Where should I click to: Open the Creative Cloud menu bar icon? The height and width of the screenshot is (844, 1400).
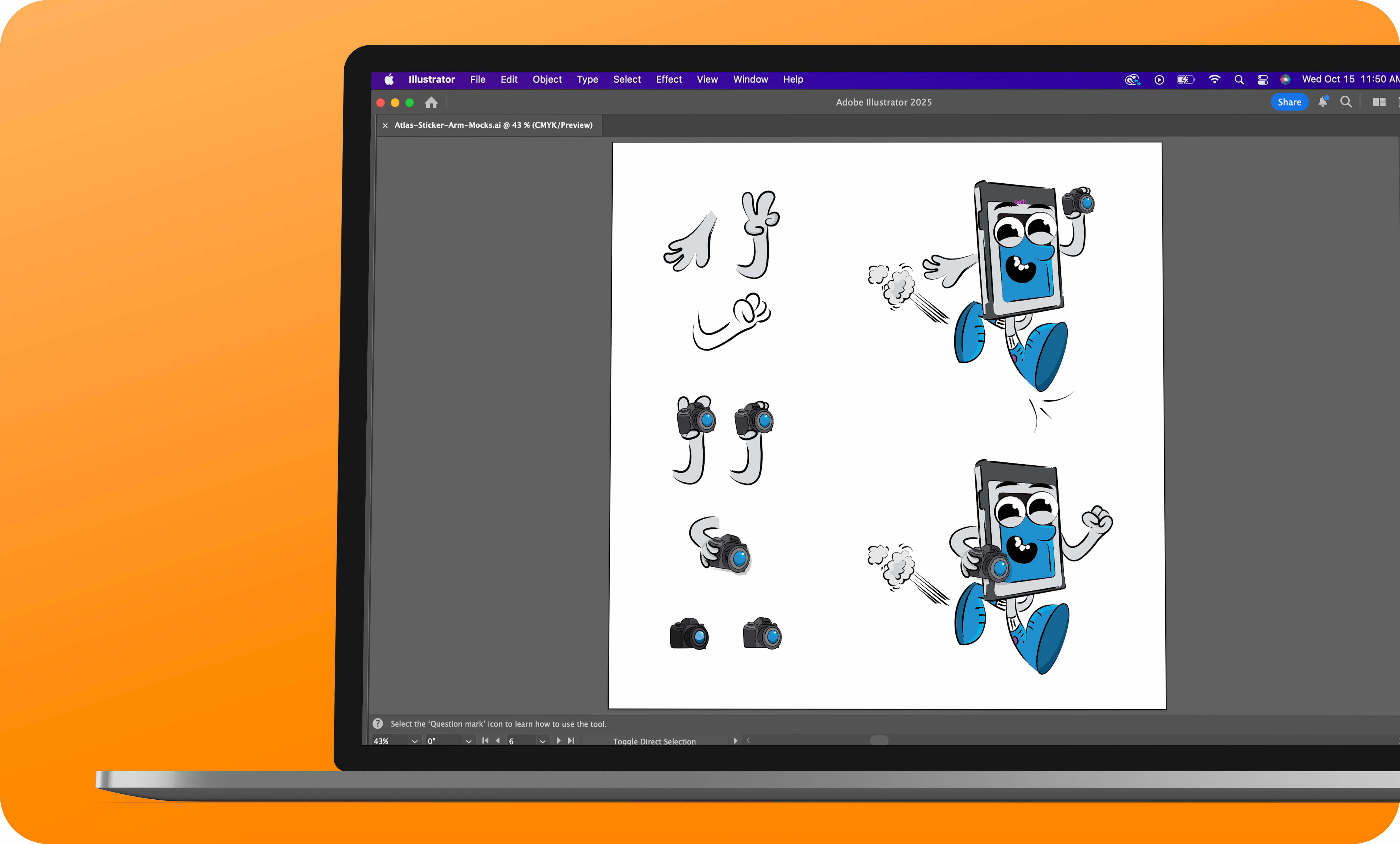pyautogui.click(x=1132, y=79)
